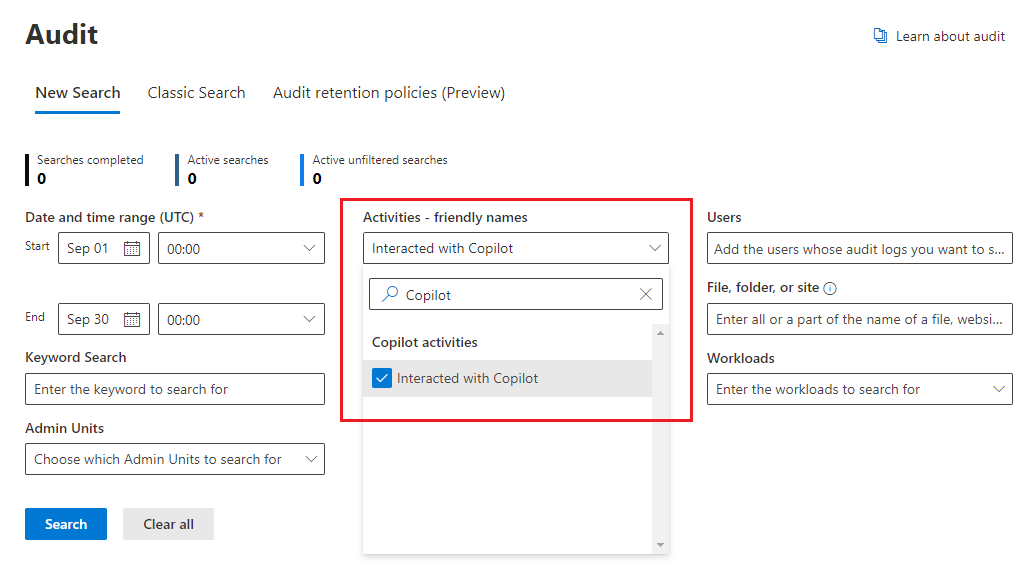
Task: Expand the End time 00:00 dropdown
Action: [308, 320]
